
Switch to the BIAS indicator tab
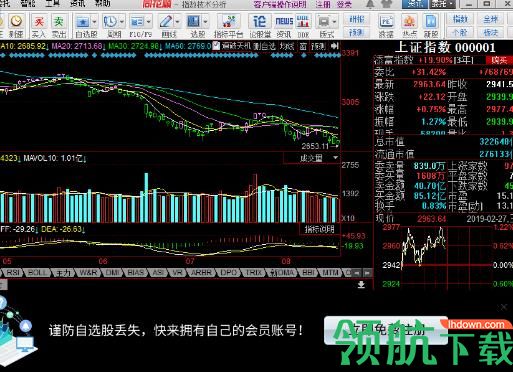pos(136,273)
